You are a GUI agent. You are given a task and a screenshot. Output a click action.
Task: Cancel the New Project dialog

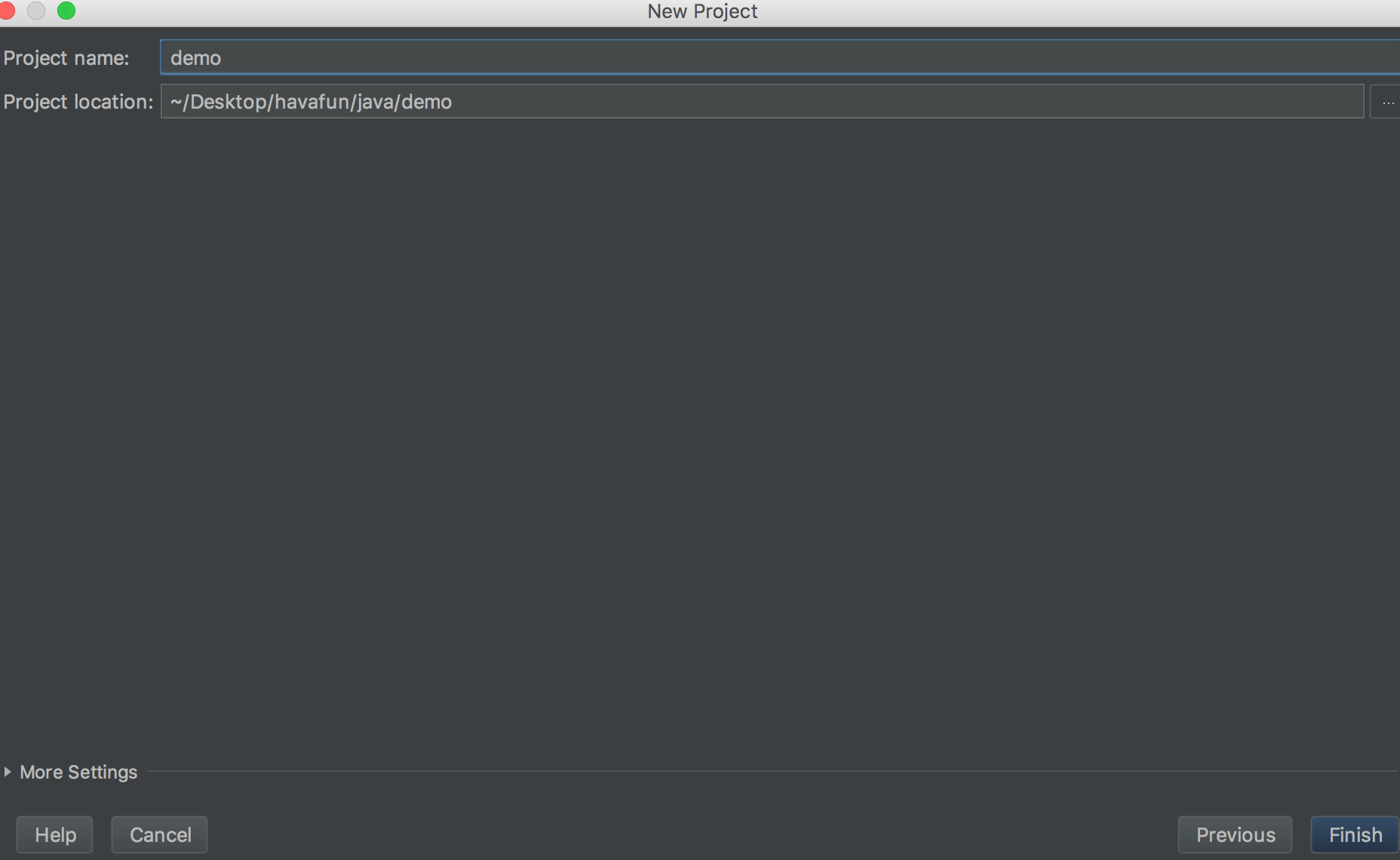point(160,834)
